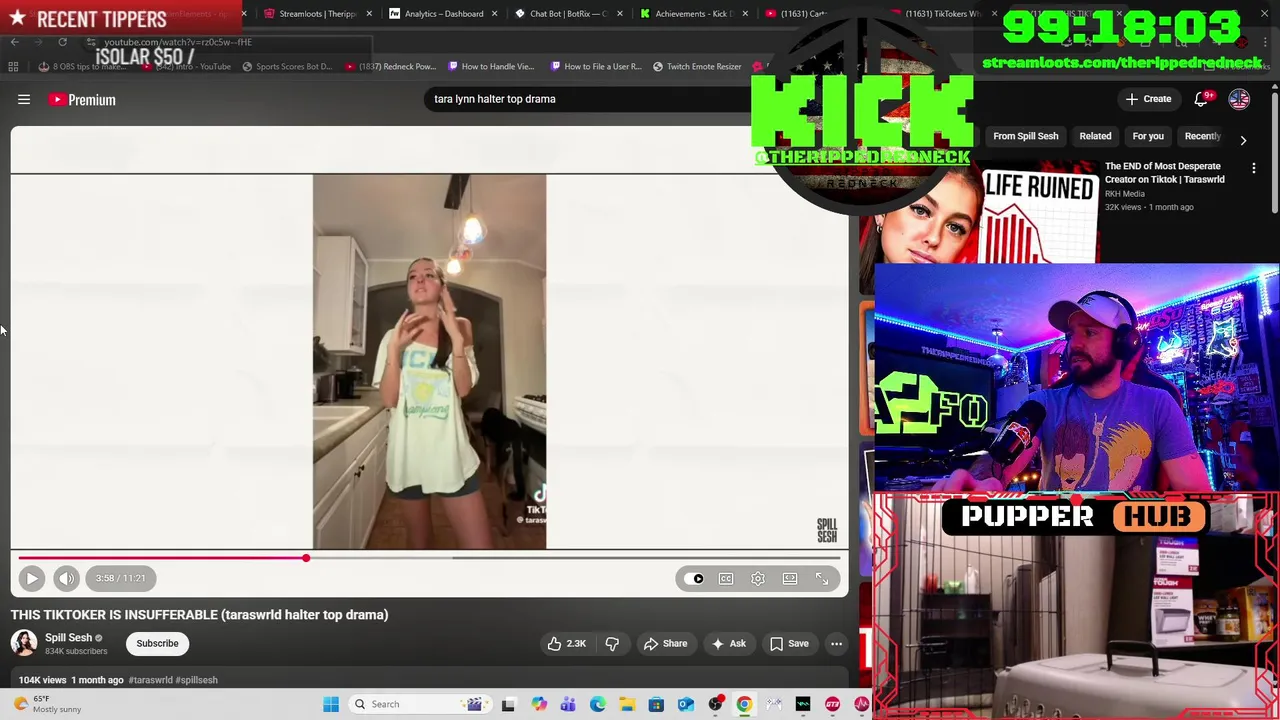Viewport: 1280px width, 720px height.
Task: Open 'The END of Most Desperate Creator' video
Action: [x=1164, y=173]
